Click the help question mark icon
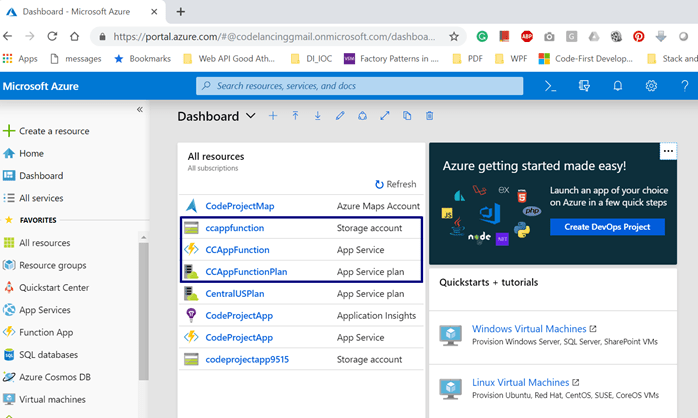This screenshot has height=418, width=698. pos(684,86)
